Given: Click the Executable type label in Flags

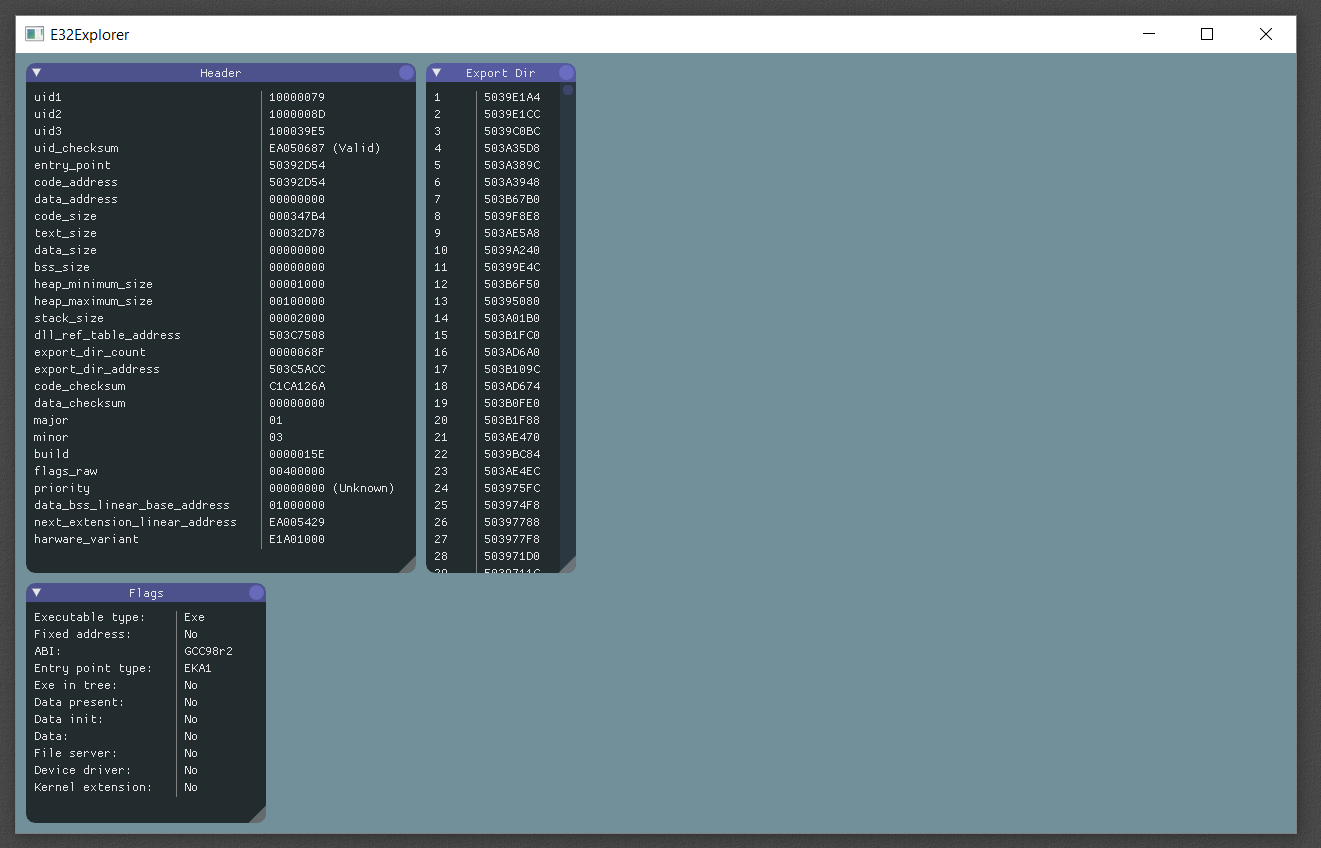Looking at the screenshot, I should tap(90, 617).
